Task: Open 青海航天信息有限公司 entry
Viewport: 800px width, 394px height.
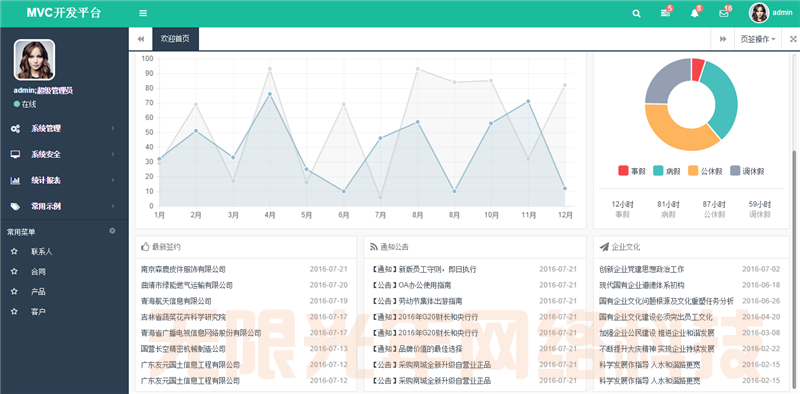Action: coord(176,301)
